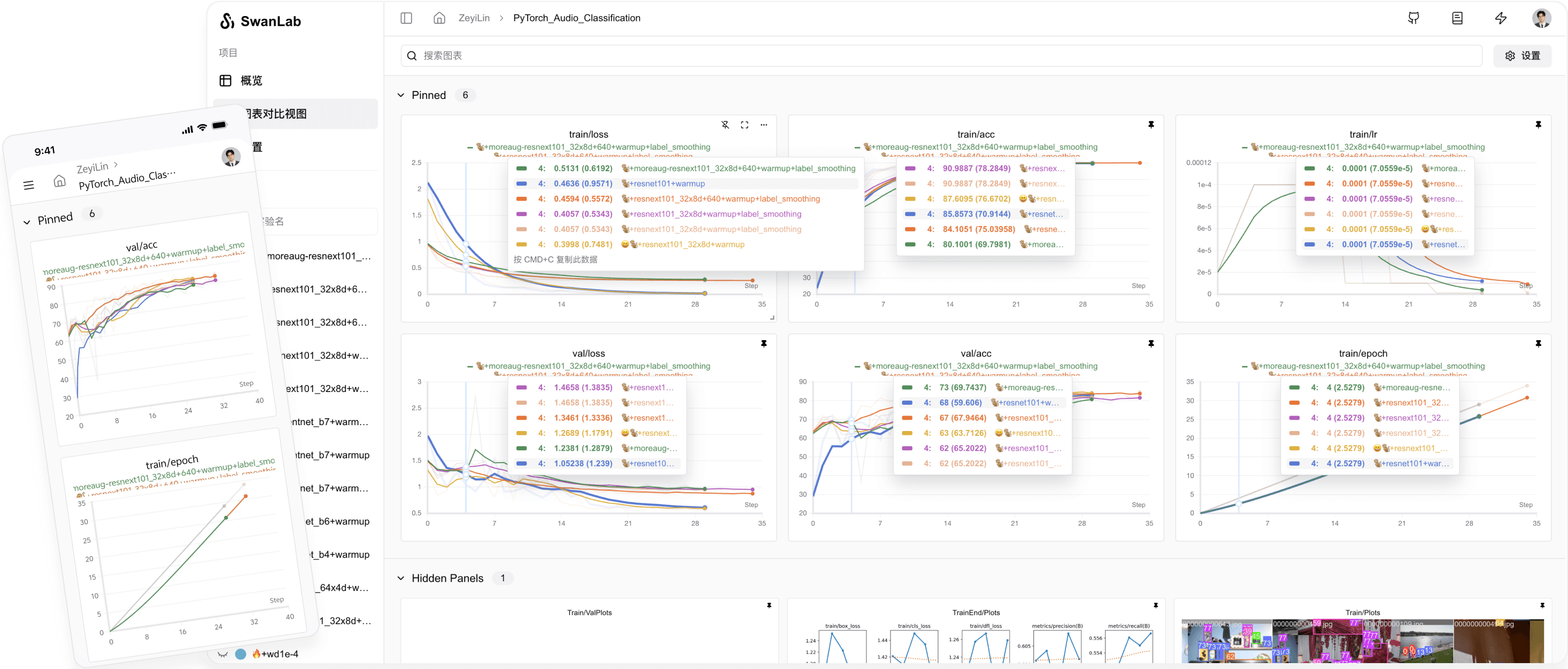Unpin the train/loss chart
This screenshot has height=669, width=1568.
pyautogui.click(x=725, y=125)
